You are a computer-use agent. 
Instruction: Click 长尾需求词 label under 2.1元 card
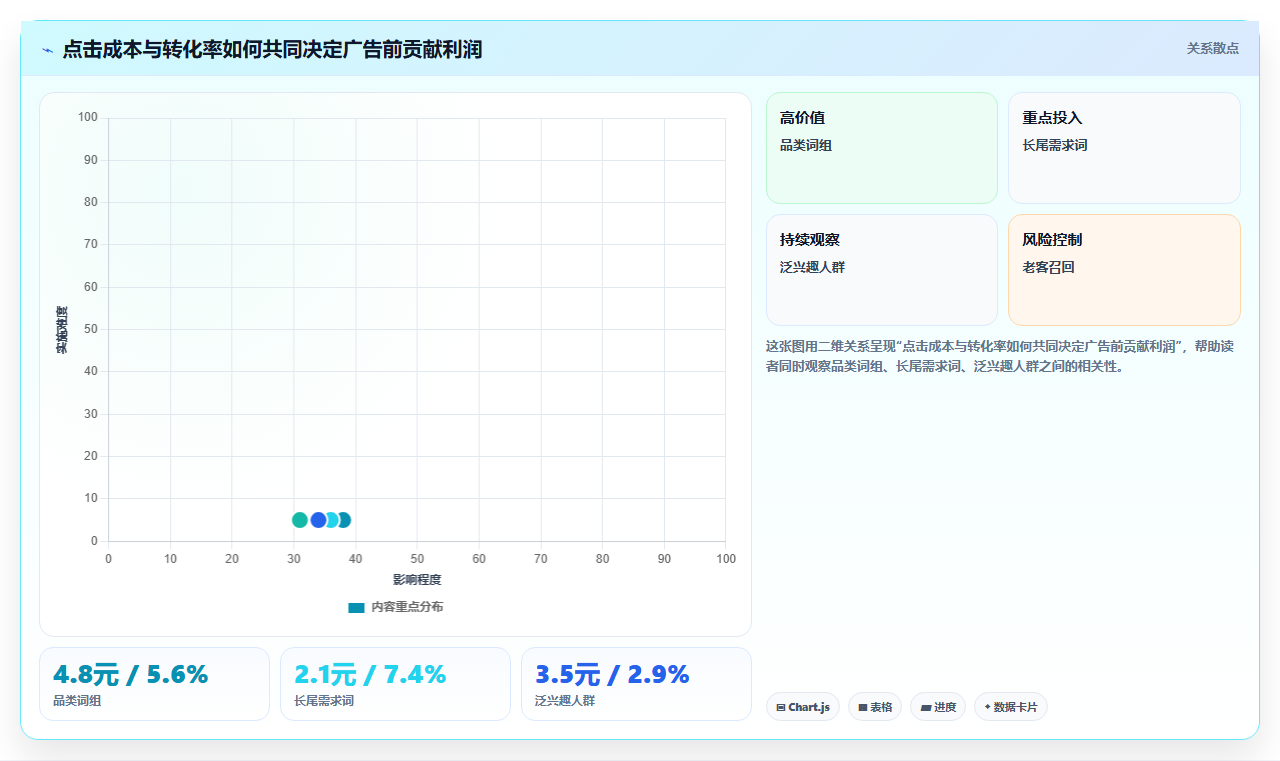pyautogui.click(x=324, y=701)
